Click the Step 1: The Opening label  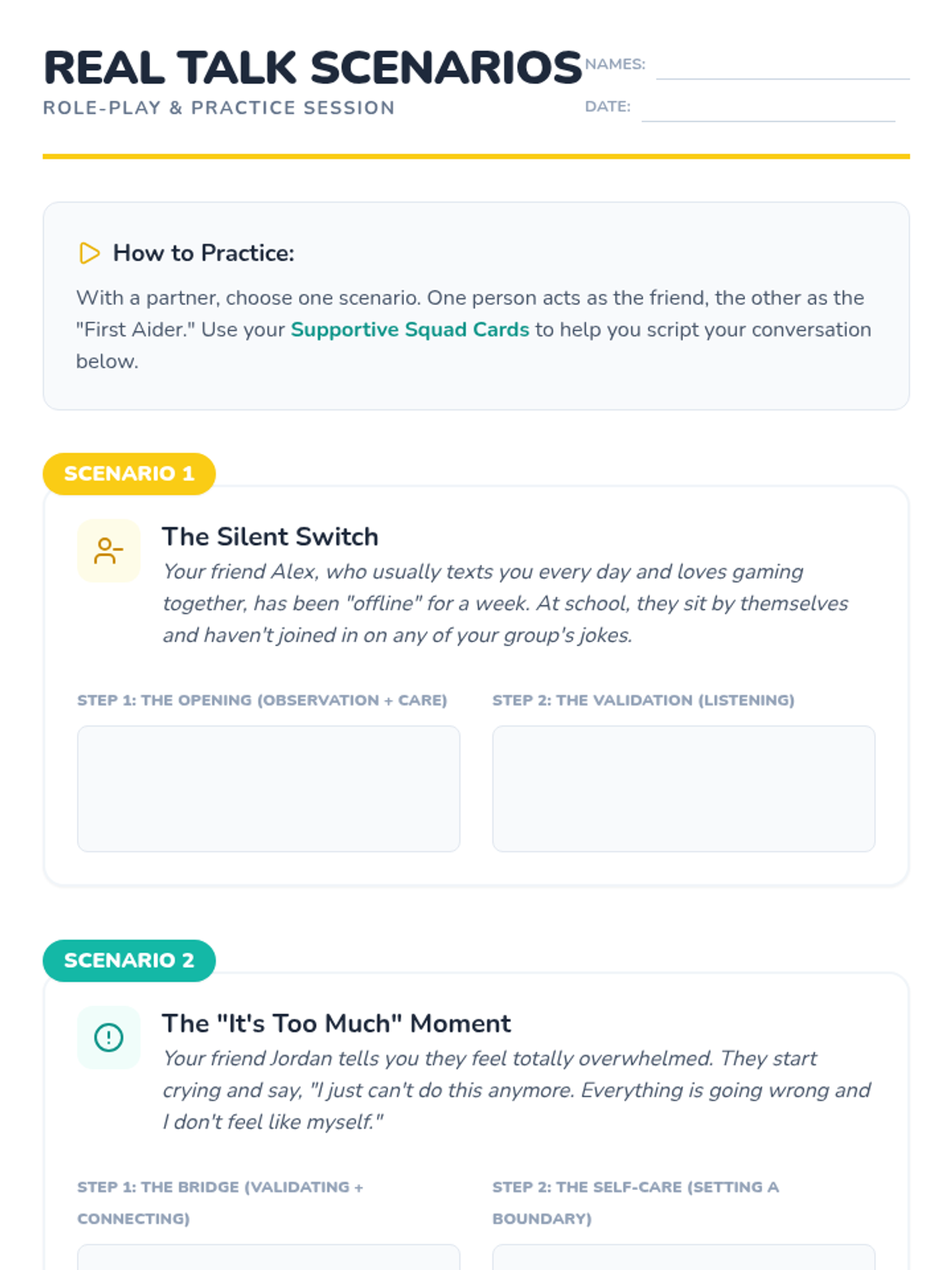click(262, 700)
